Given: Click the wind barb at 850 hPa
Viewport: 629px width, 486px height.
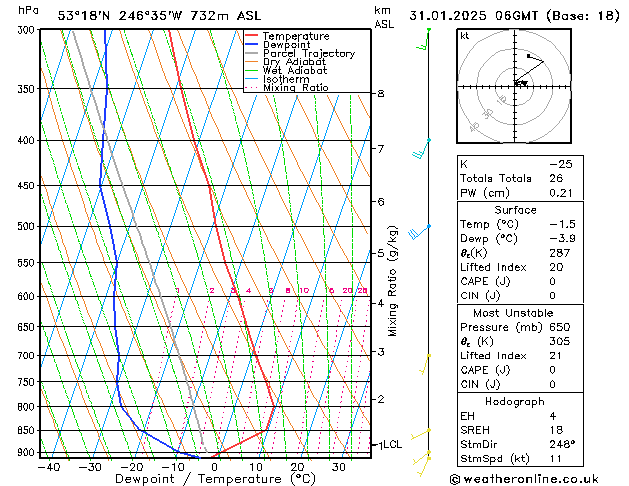Looking at the screenshot, I should 420,434.
